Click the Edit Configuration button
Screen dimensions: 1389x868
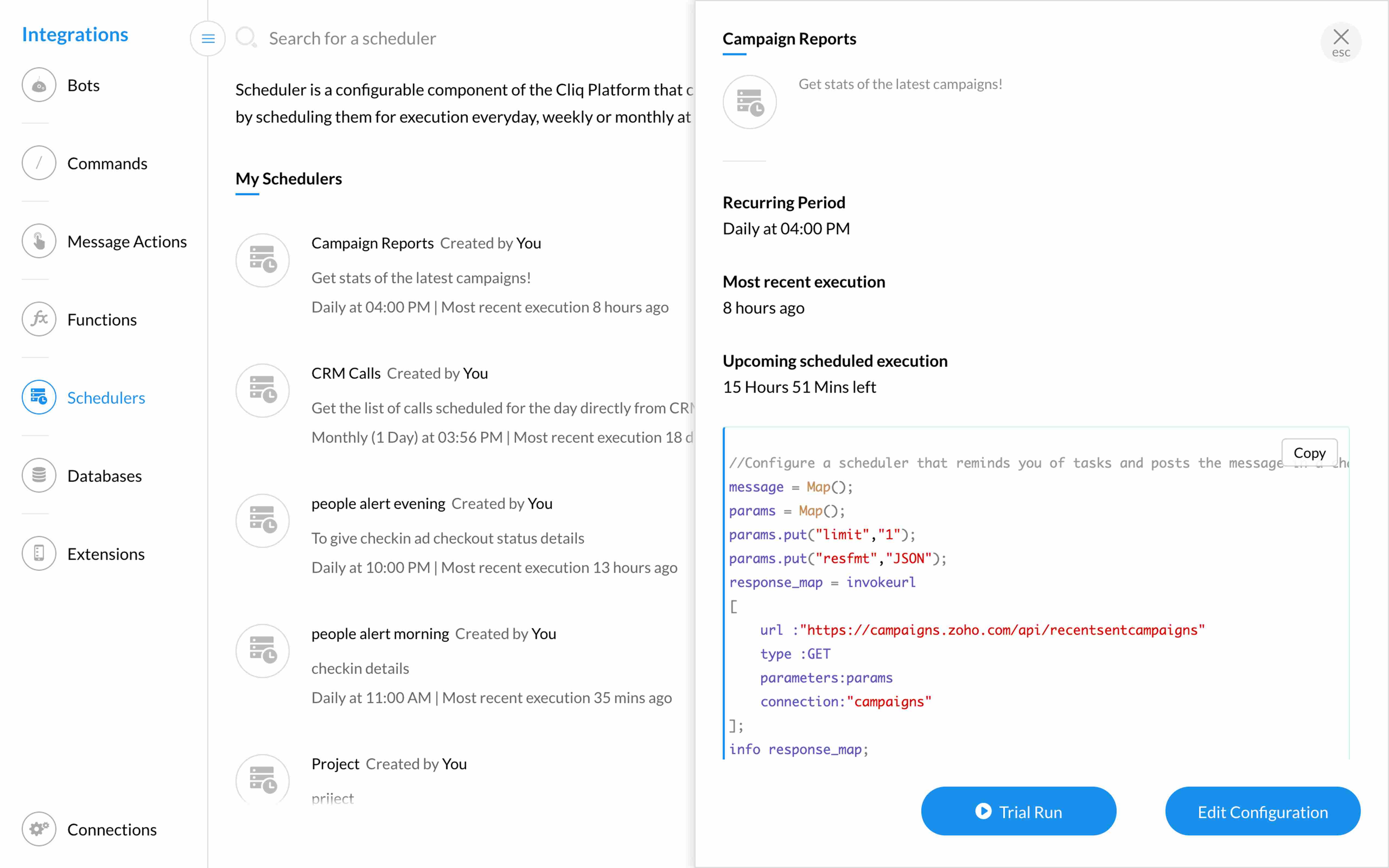click(x=1262, y=812)
